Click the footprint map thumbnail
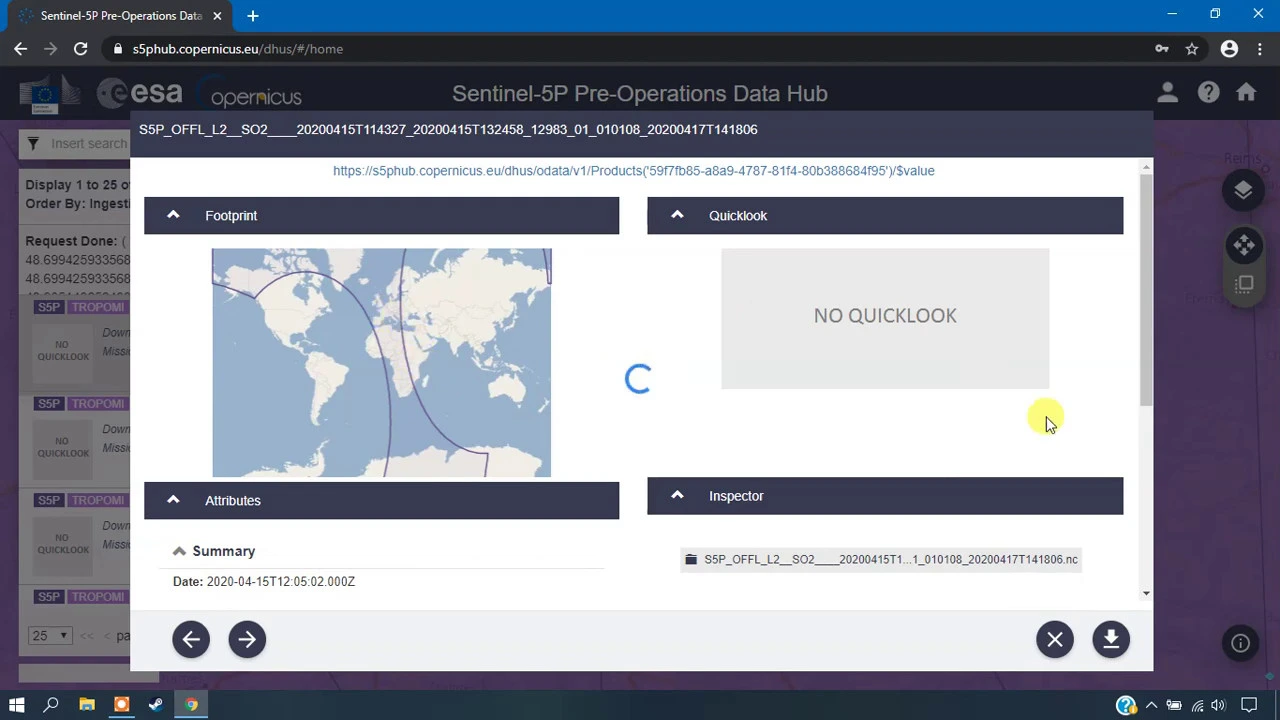The height and width of the screenshot is (720, 1280). click(x=381, y=363)
